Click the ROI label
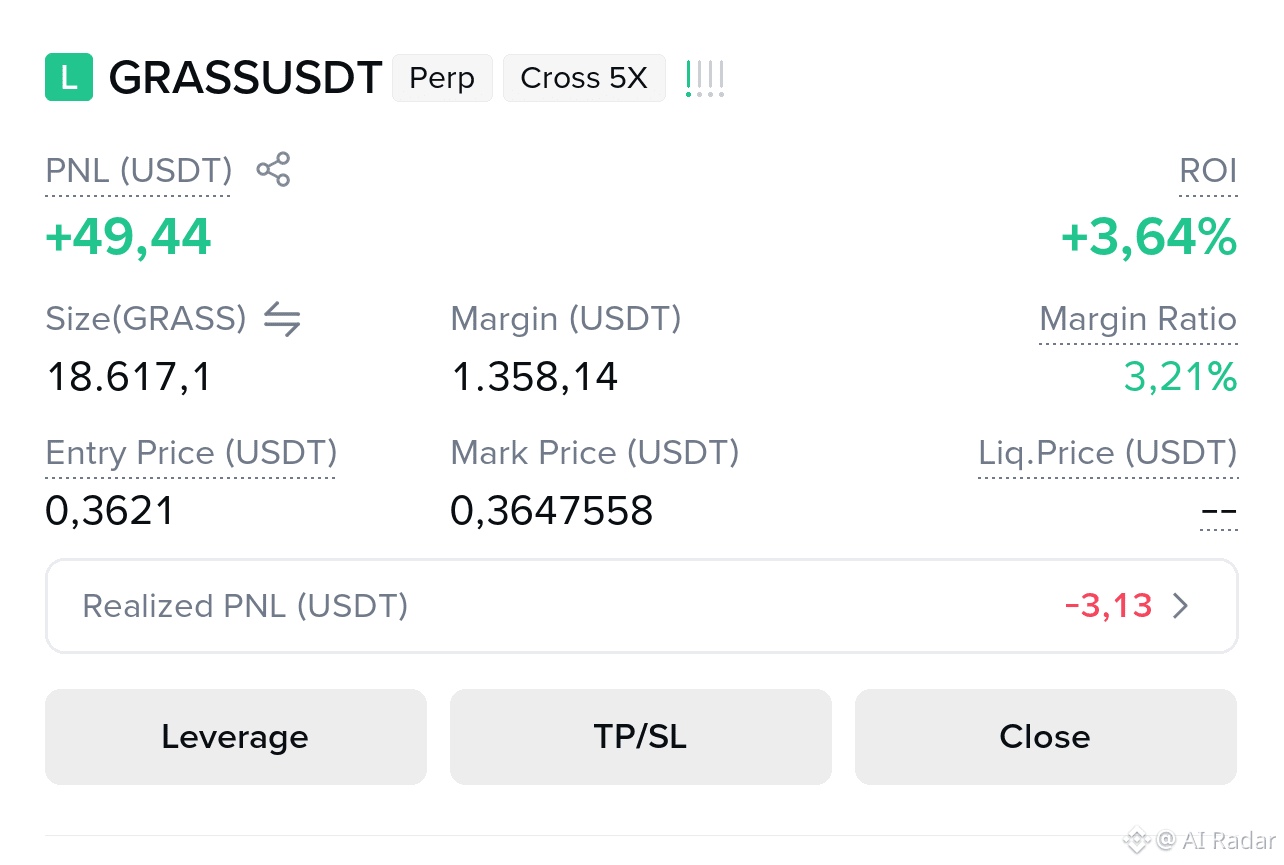 click(1208, 171)
